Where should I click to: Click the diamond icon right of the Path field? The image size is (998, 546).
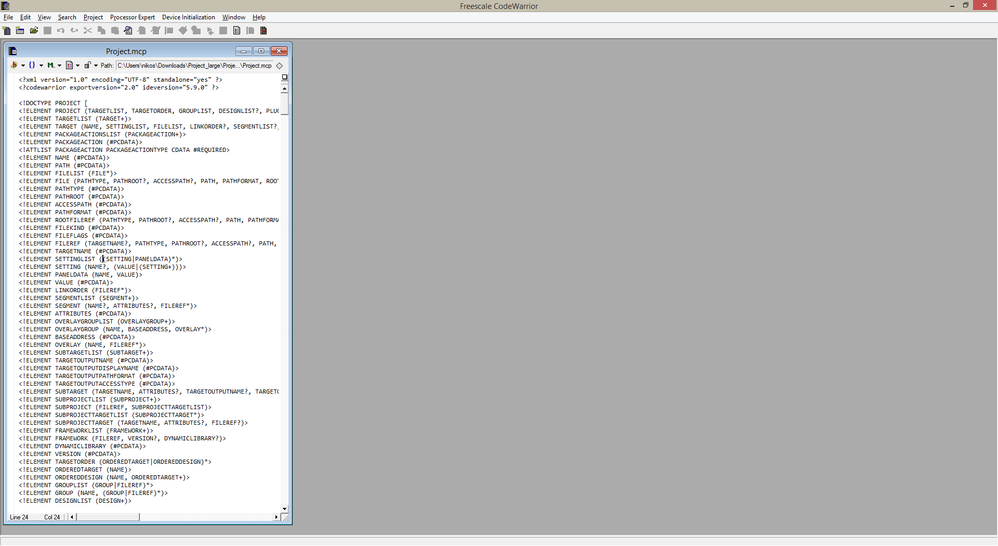tap(279, 66)
